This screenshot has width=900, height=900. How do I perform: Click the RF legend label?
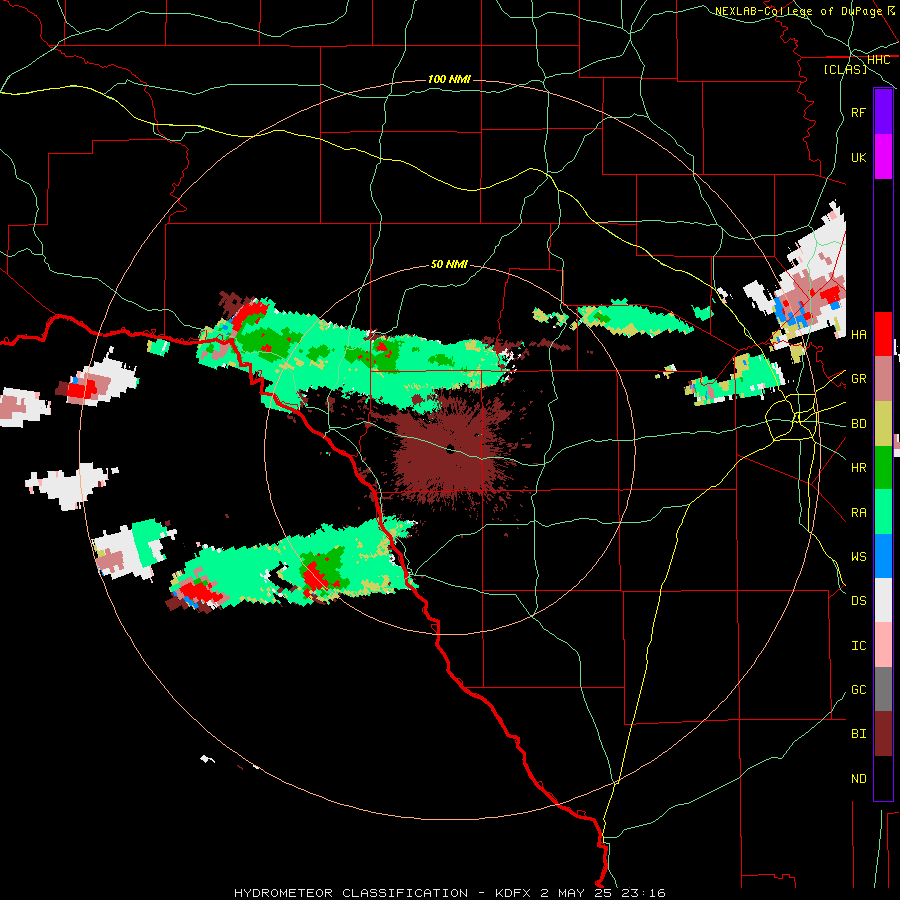[x=858, y=112]
